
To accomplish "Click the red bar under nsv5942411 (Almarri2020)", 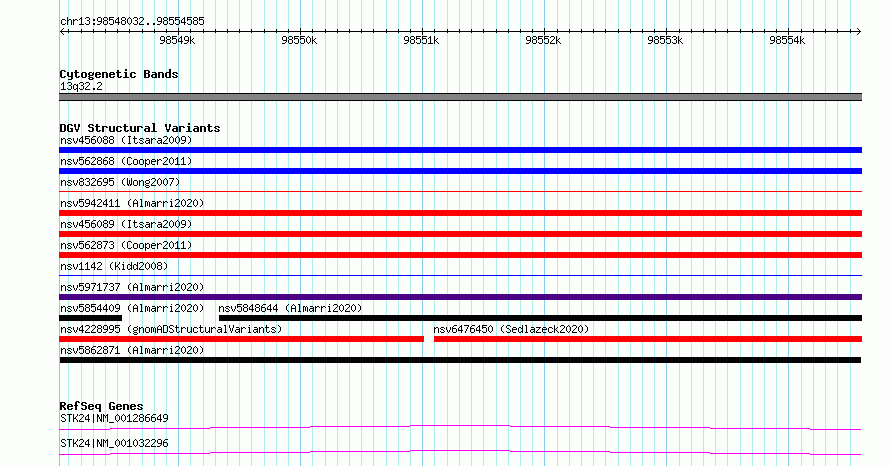I will tap(460, 213).
